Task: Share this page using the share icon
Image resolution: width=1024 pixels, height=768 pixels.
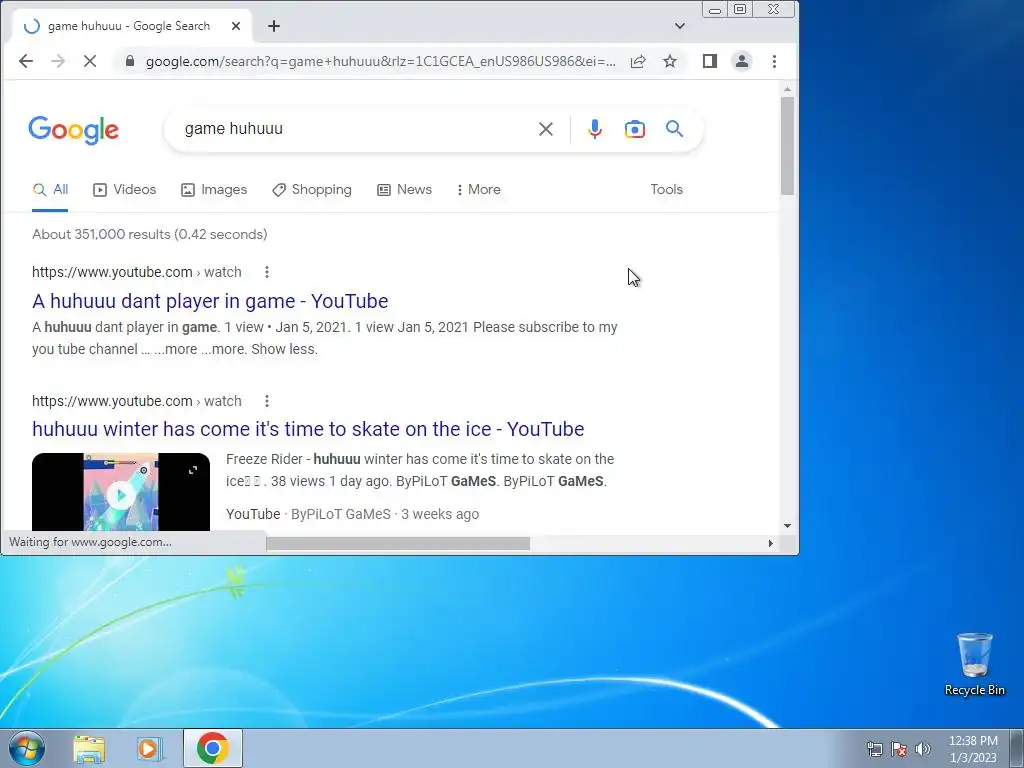Action: [638, 61]
